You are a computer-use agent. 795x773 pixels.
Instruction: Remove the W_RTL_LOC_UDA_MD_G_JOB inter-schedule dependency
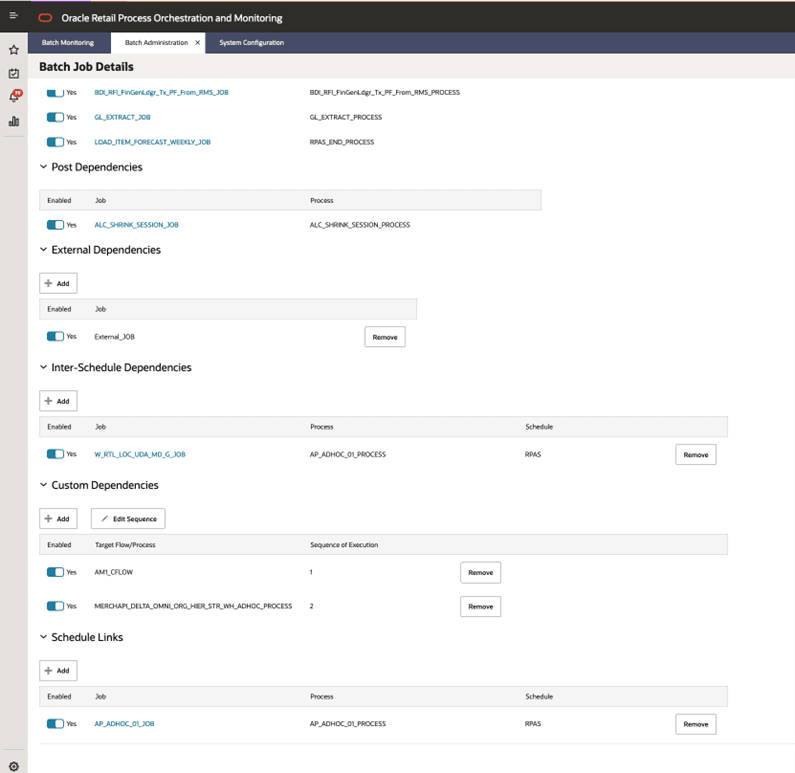[x=696, y=455]
